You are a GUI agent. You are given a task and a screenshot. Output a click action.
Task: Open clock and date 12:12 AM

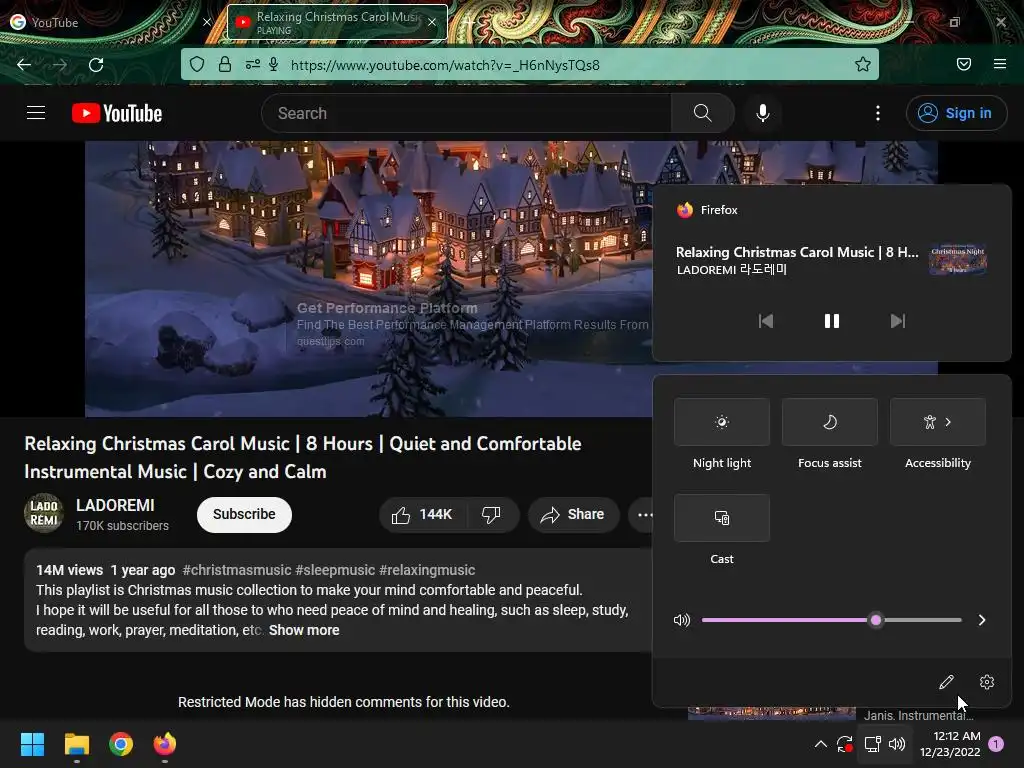[950, 744]
